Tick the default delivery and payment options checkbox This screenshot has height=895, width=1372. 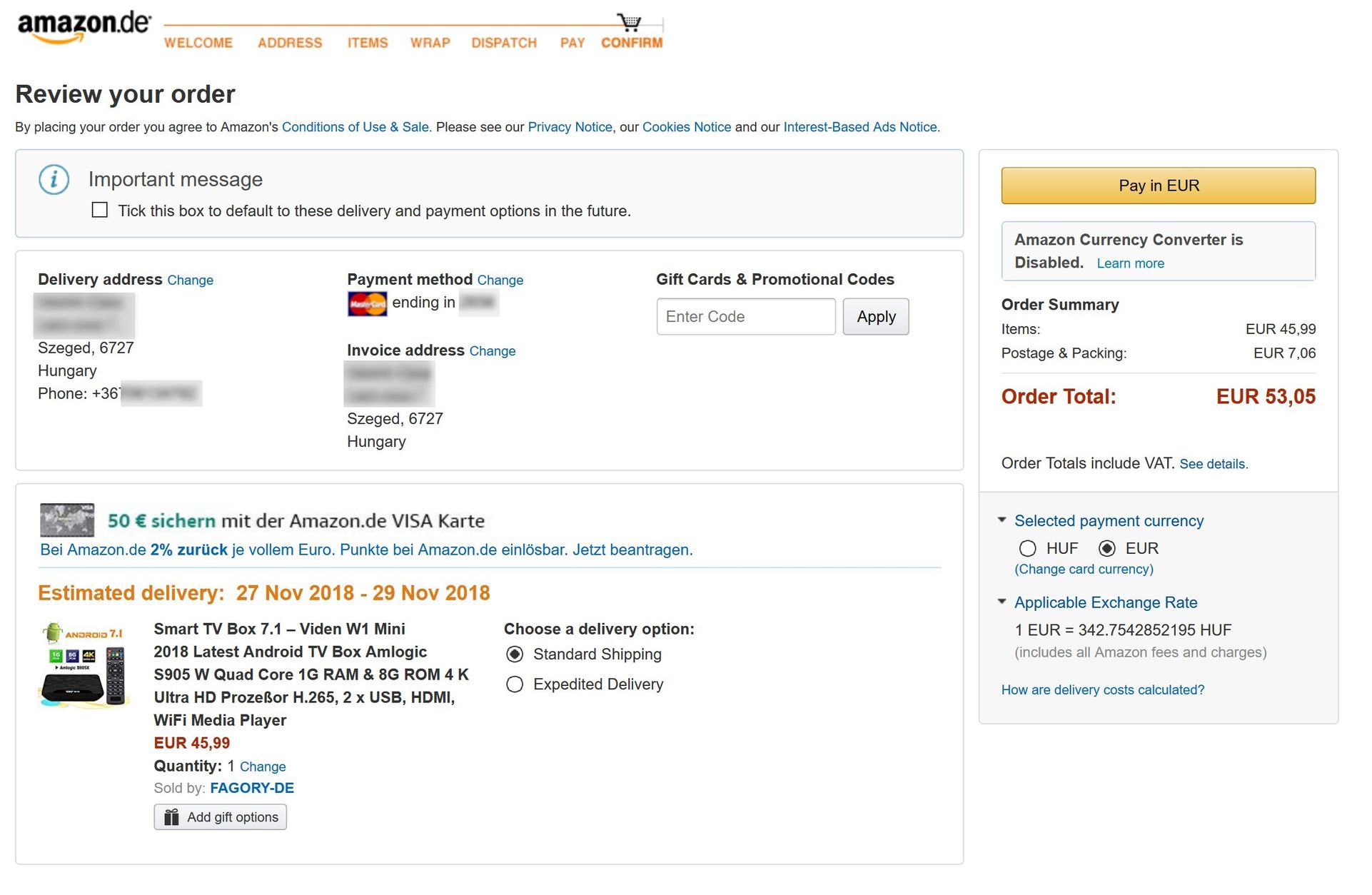[100, 211]
